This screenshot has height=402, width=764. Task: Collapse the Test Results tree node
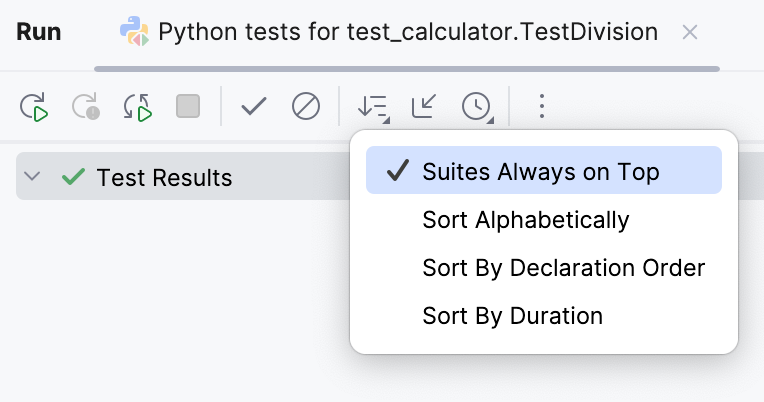click(32, 177)
